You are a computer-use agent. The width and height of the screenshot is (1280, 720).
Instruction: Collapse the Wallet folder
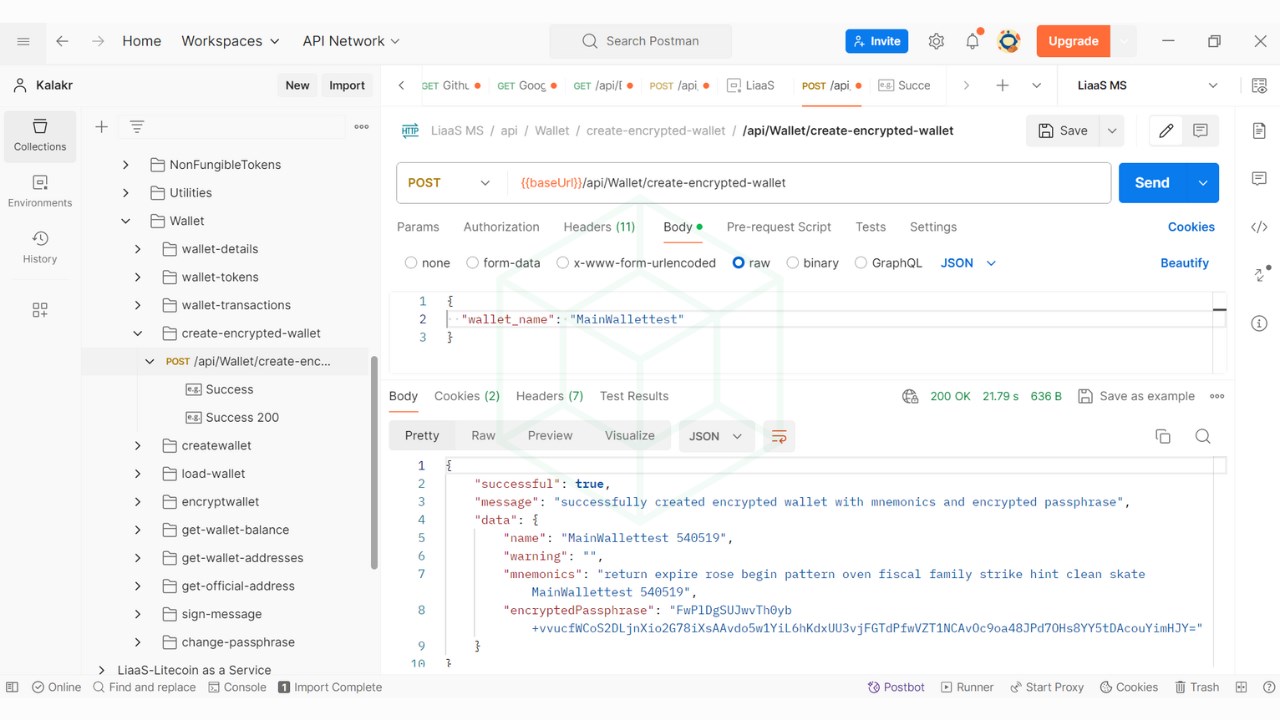coord(126,221)
